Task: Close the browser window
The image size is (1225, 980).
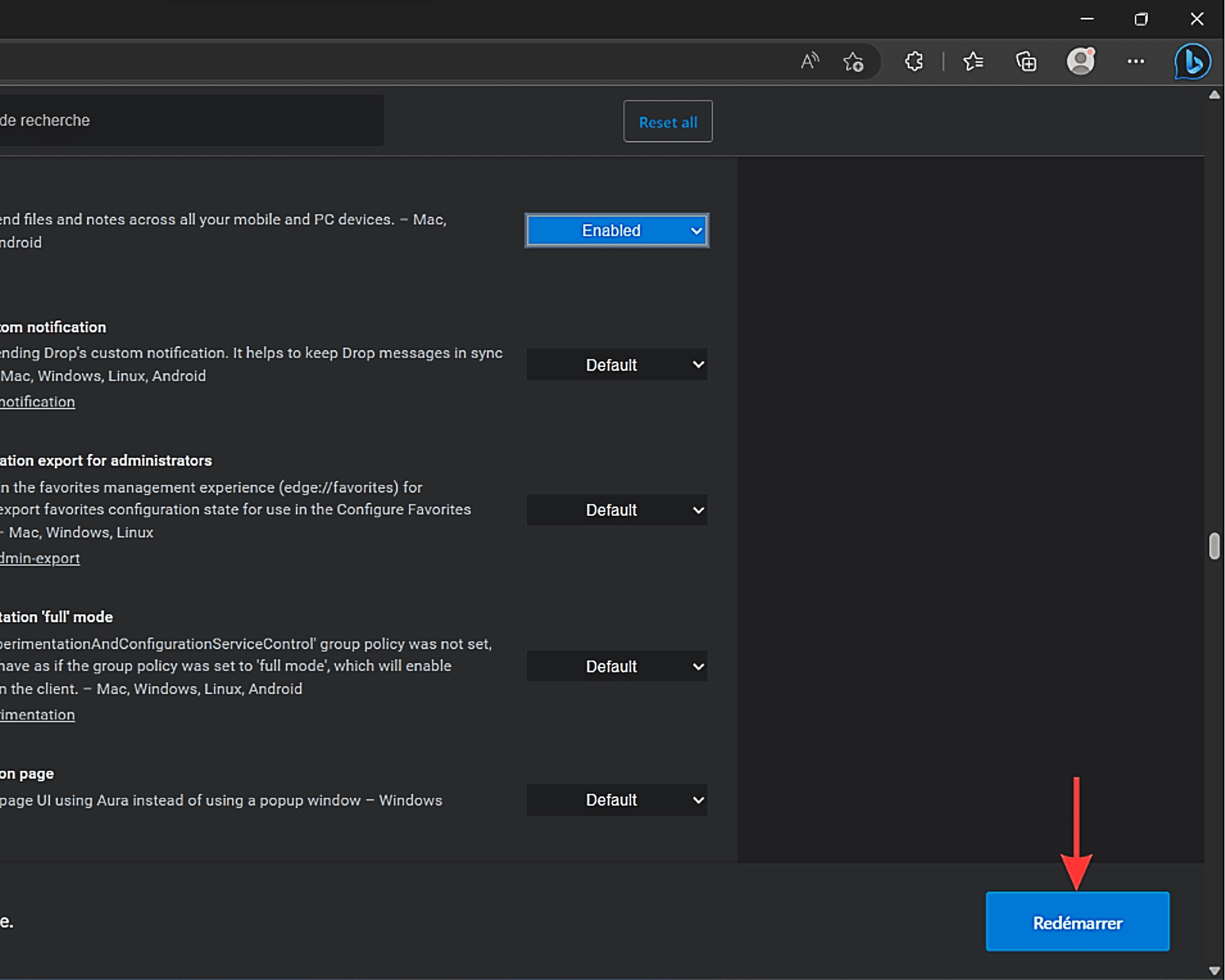Action: click(x=1196, y=19)
